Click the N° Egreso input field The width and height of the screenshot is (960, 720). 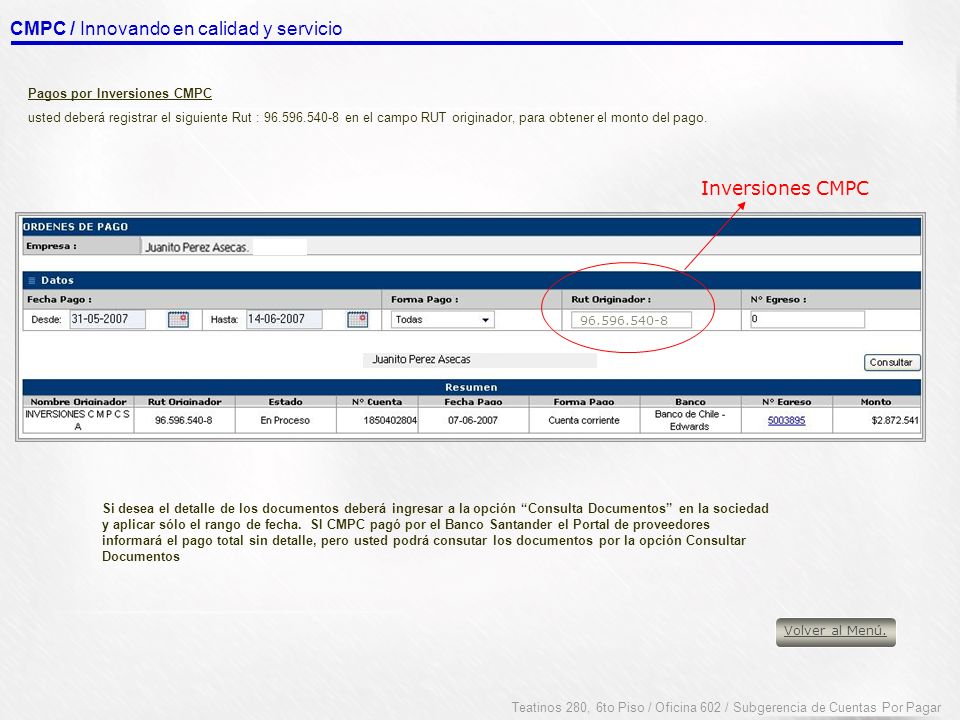pos(807,319)
